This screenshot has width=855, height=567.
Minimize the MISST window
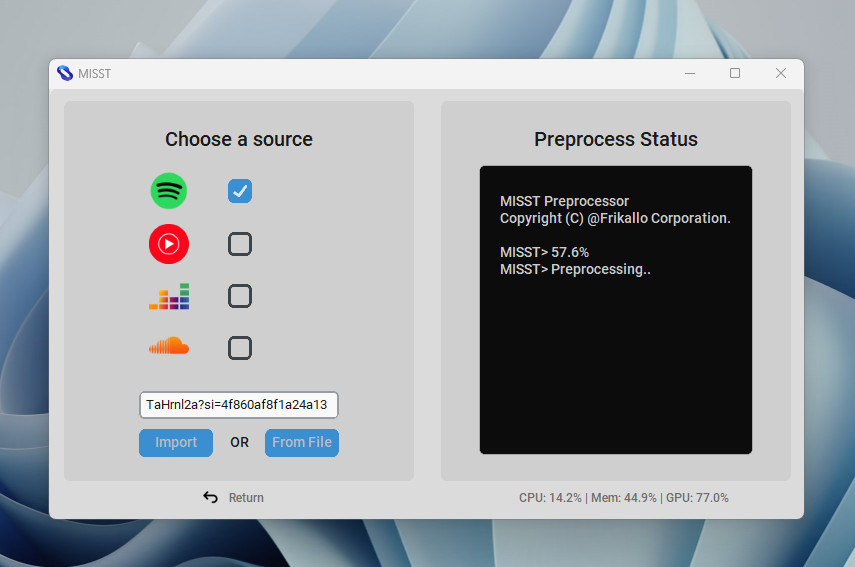pos(690,73)
